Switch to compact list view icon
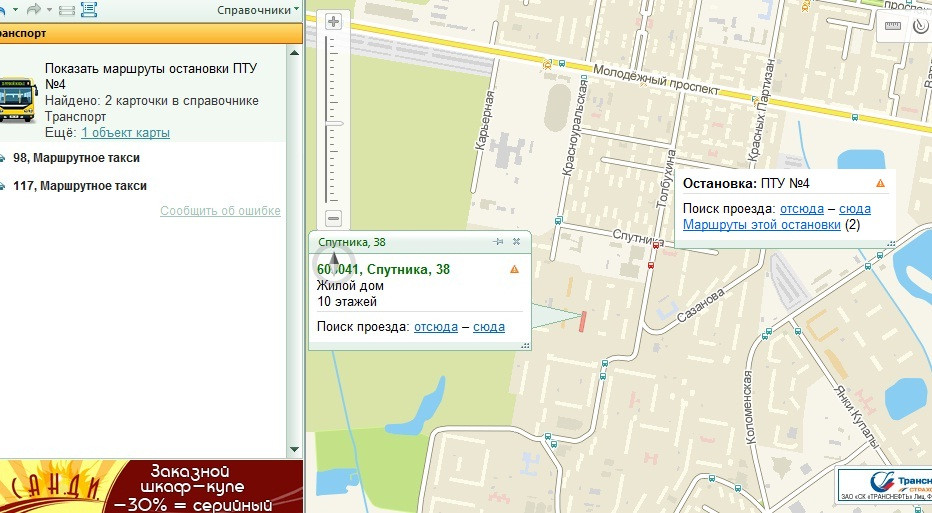Viewport: 932px width, 513px height. pos(67,10)
